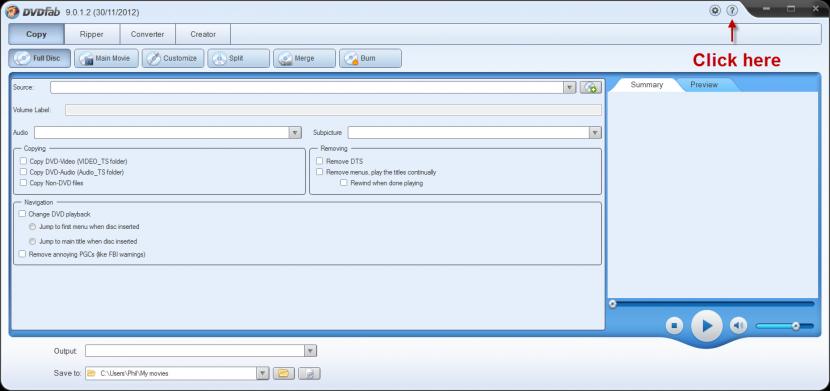
Task: Open the Converter tab
Action: coord(148,34)
